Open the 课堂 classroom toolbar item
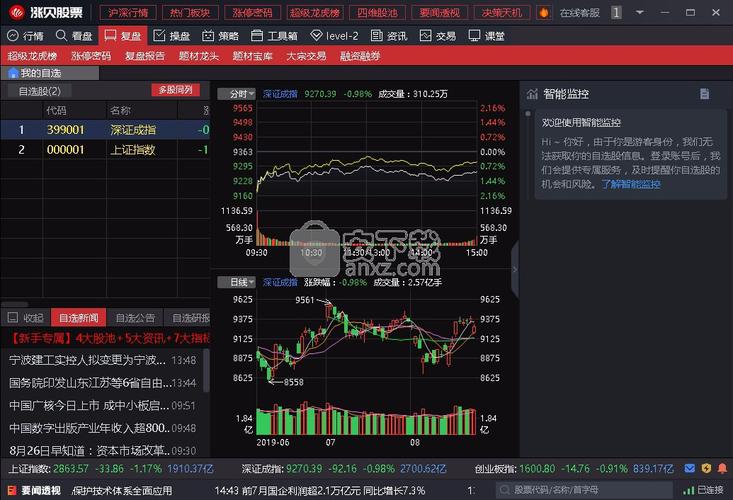The width and height of the screenshot is (733, 500). tap(487, 36)
